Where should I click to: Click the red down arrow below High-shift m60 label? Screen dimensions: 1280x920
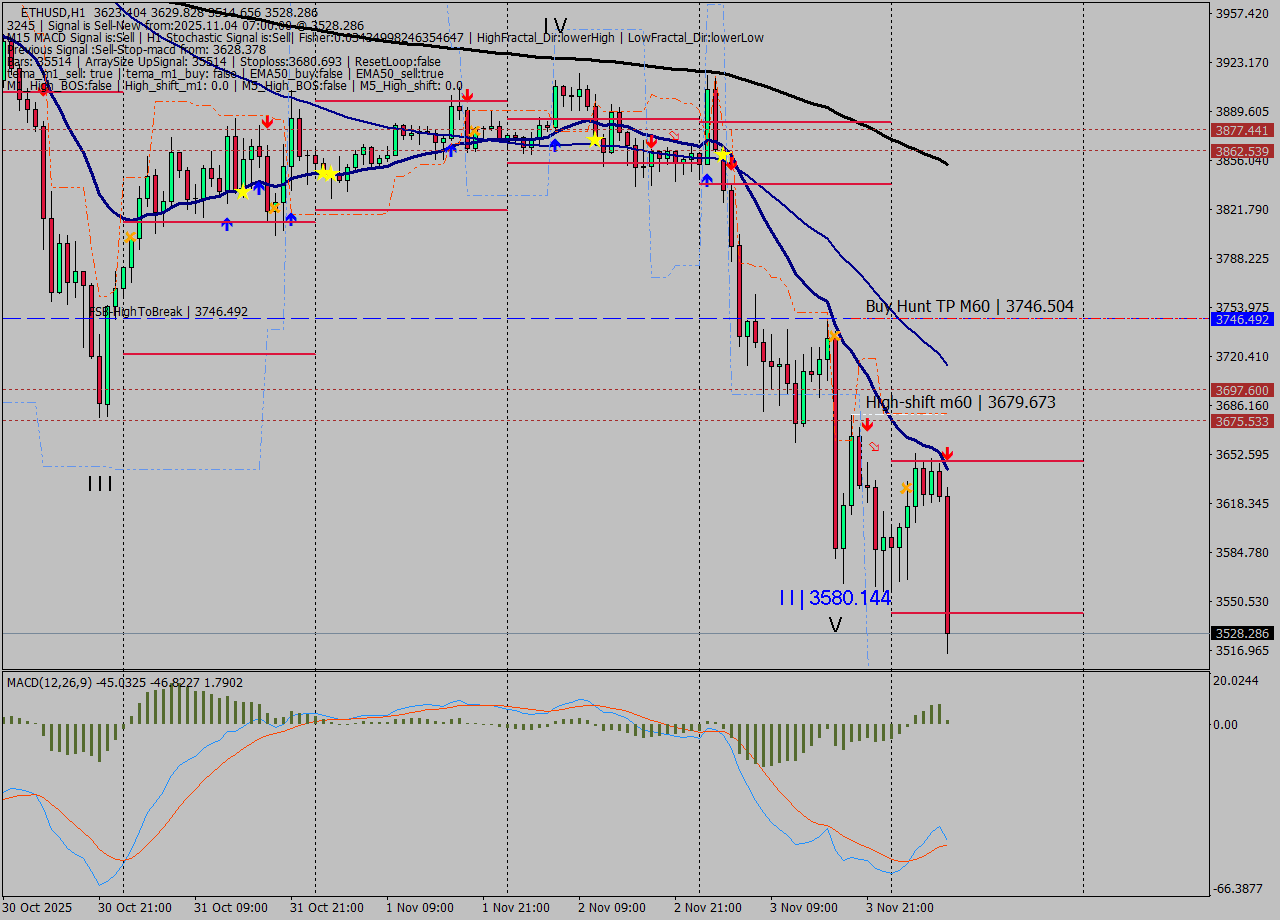(x=867, y=425)
